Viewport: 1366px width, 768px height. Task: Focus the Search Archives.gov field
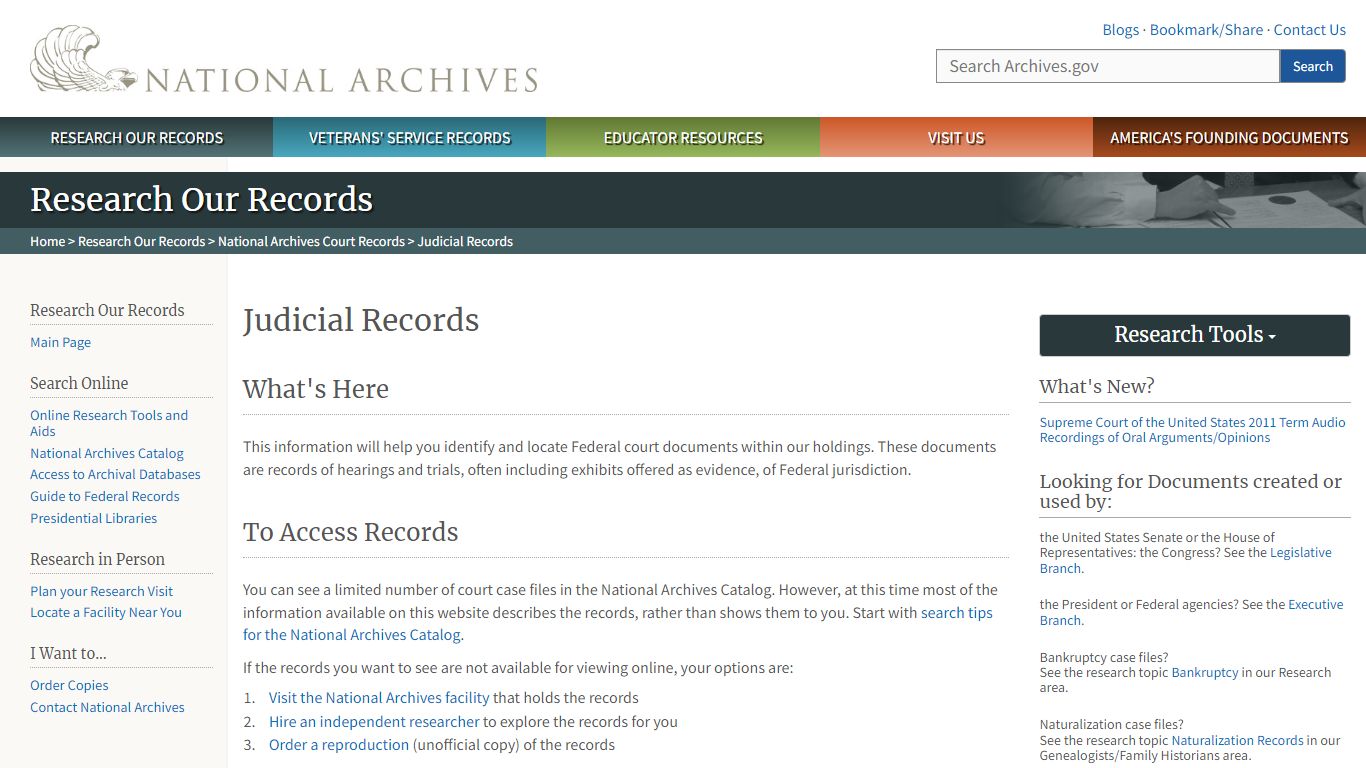pyautogui.click(x=1108, y=66)
